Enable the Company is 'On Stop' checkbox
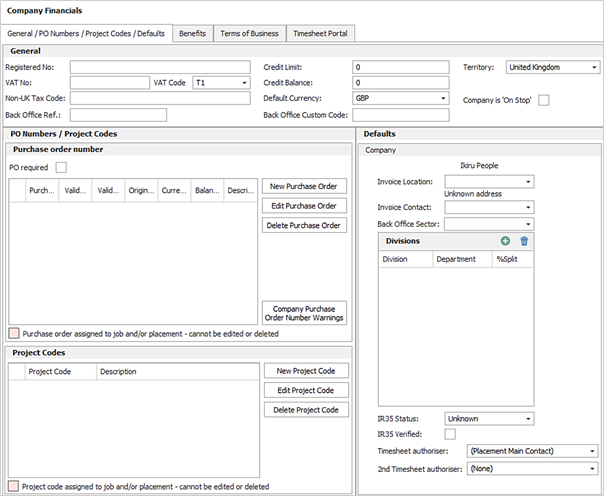Viewport: 604px width, 496px height. tap(544, 100)
